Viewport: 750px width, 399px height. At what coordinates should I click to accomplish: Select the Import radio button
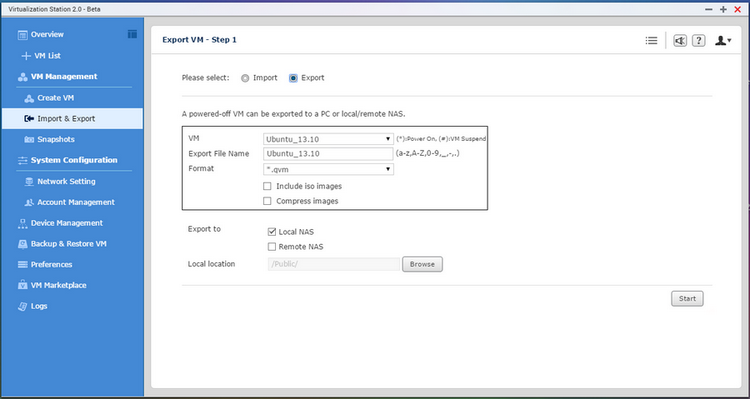click(x=245, y=78)
